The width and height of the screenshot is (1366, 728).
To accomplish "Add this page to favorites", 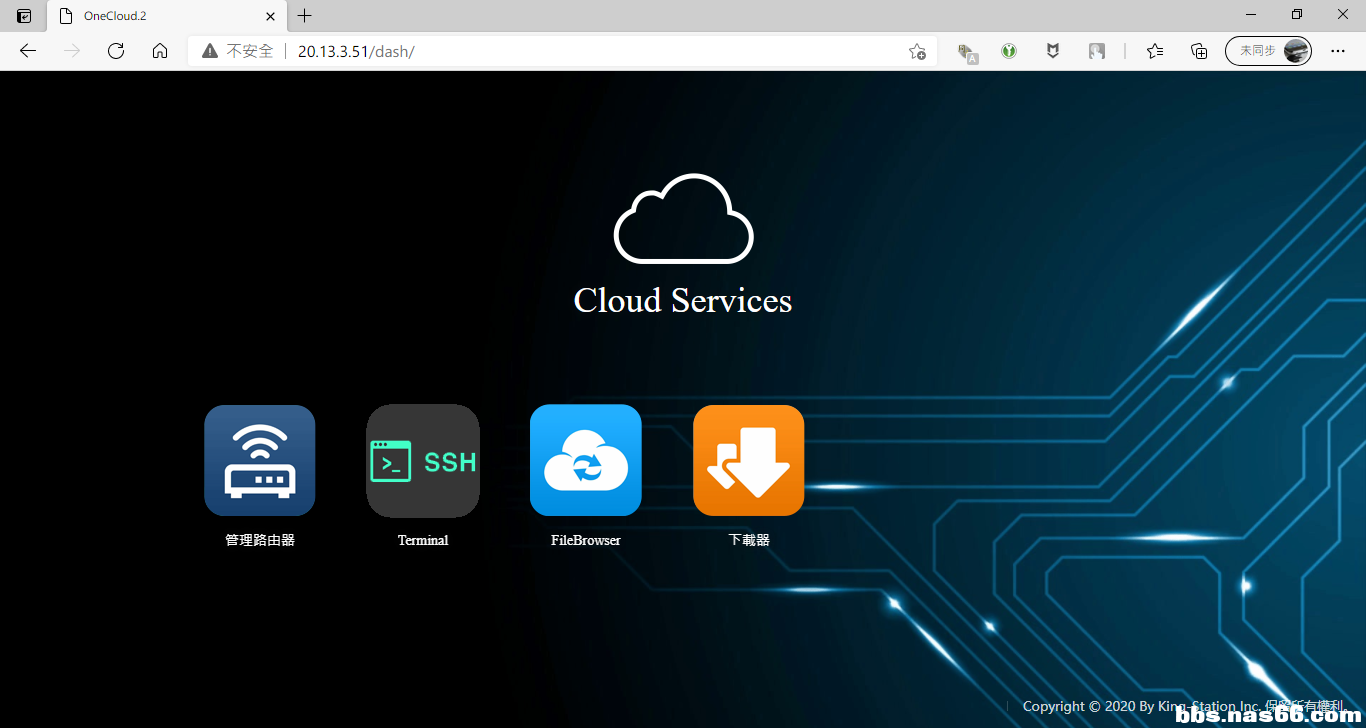I will (916, 51).
